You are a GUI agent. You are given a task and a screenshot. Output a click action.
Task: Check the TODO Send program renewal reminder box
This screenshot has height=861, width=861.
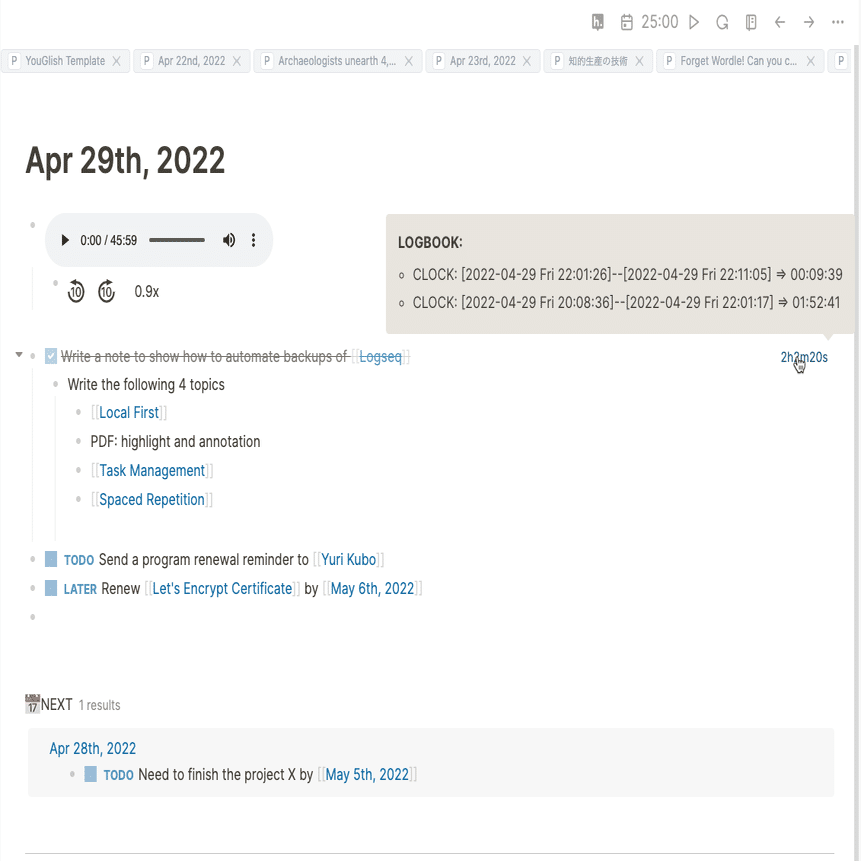[51, 560]
